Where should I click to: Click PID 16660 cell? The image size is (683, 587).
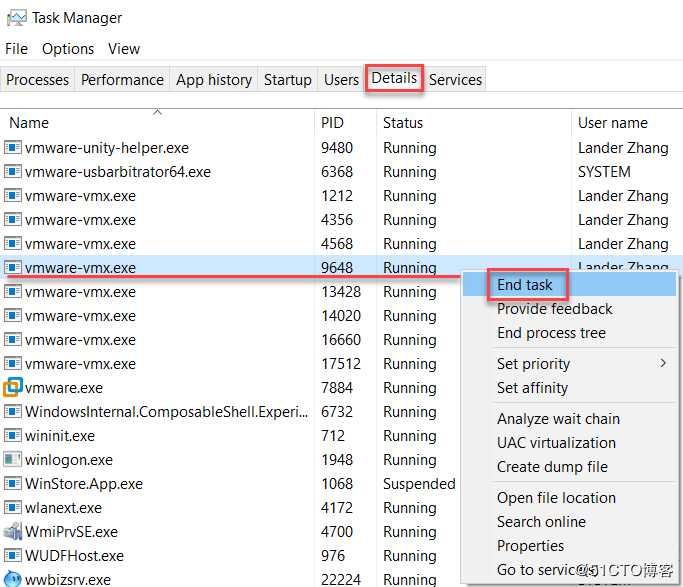pyautogui.click(x=341, y=339)
